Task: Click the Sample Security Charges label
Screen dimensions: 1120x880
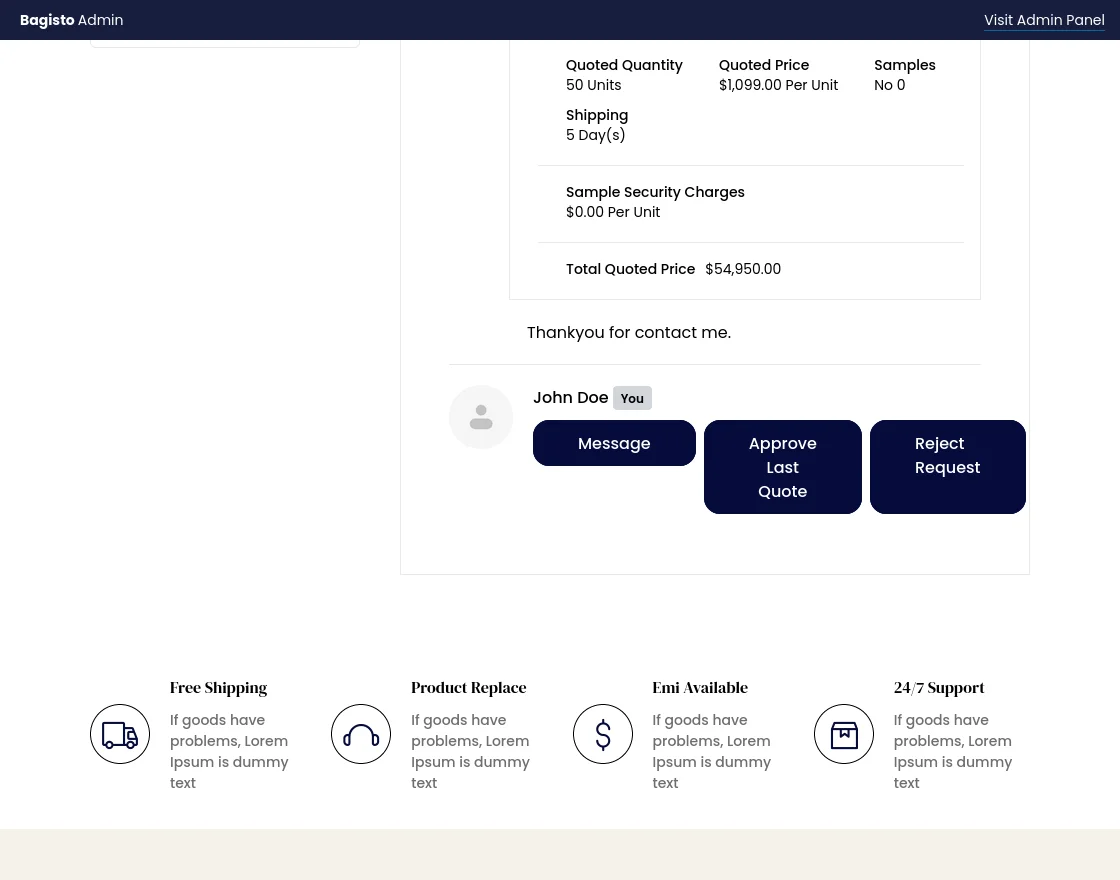Action: 655,192
